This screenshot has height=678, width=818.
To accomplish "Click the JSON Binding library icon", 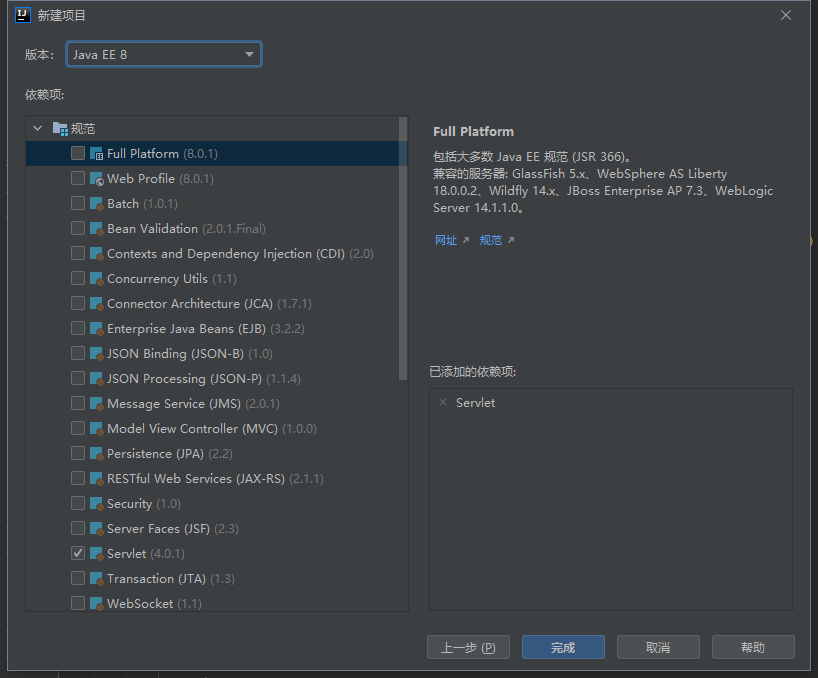I will pyautogui.click(x=96, y=354).
